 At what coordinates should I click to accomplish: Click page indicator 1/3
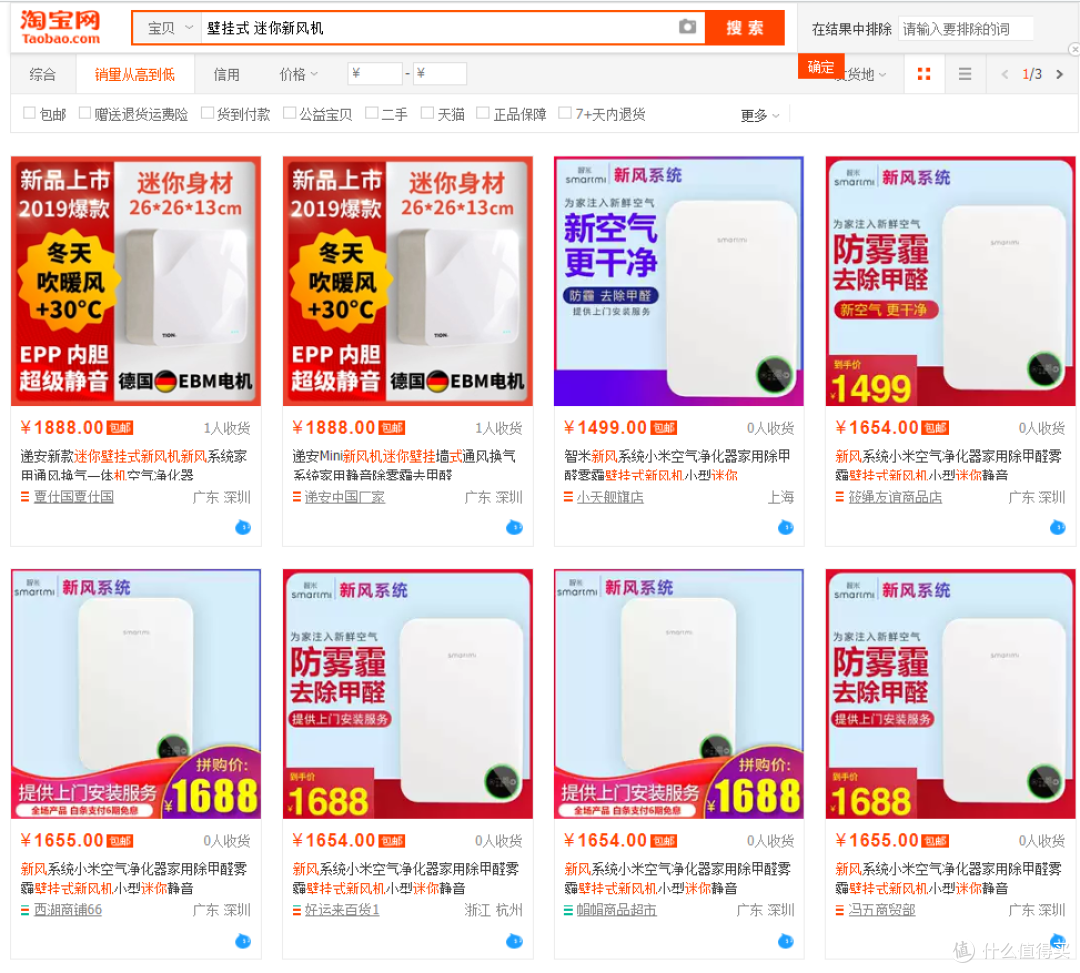click(x=1032, y=74)
